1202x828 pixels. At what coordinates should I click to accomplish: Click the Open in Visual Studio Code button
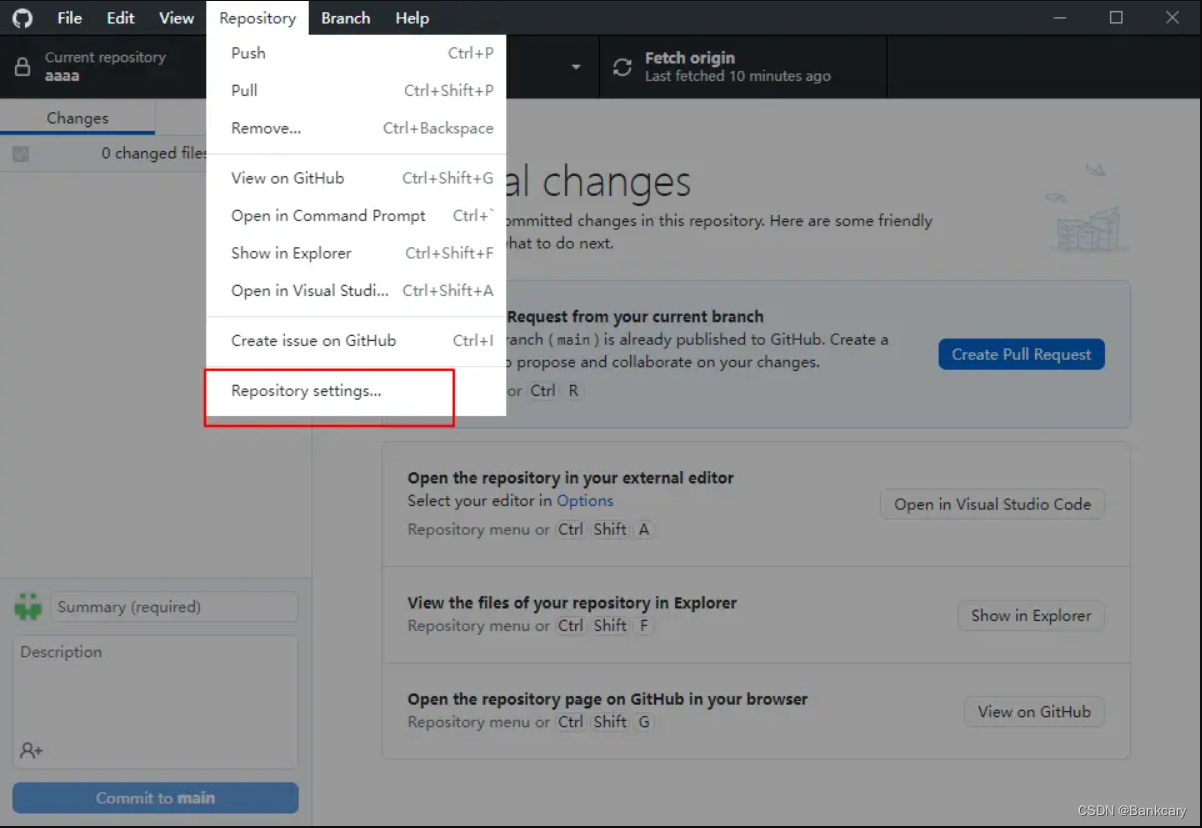click(x=991, y=504)
